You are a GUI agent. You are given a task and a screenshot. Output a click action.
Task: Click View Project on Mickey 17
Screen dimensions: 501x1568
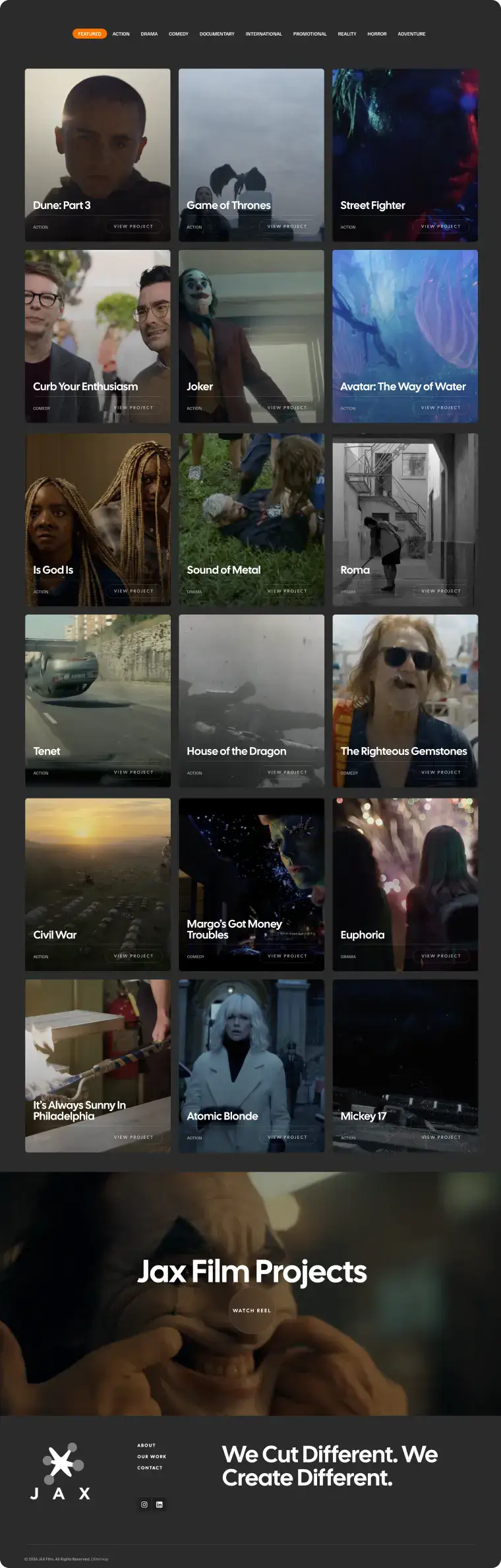pyautogui.click(x=441, y=1137)
